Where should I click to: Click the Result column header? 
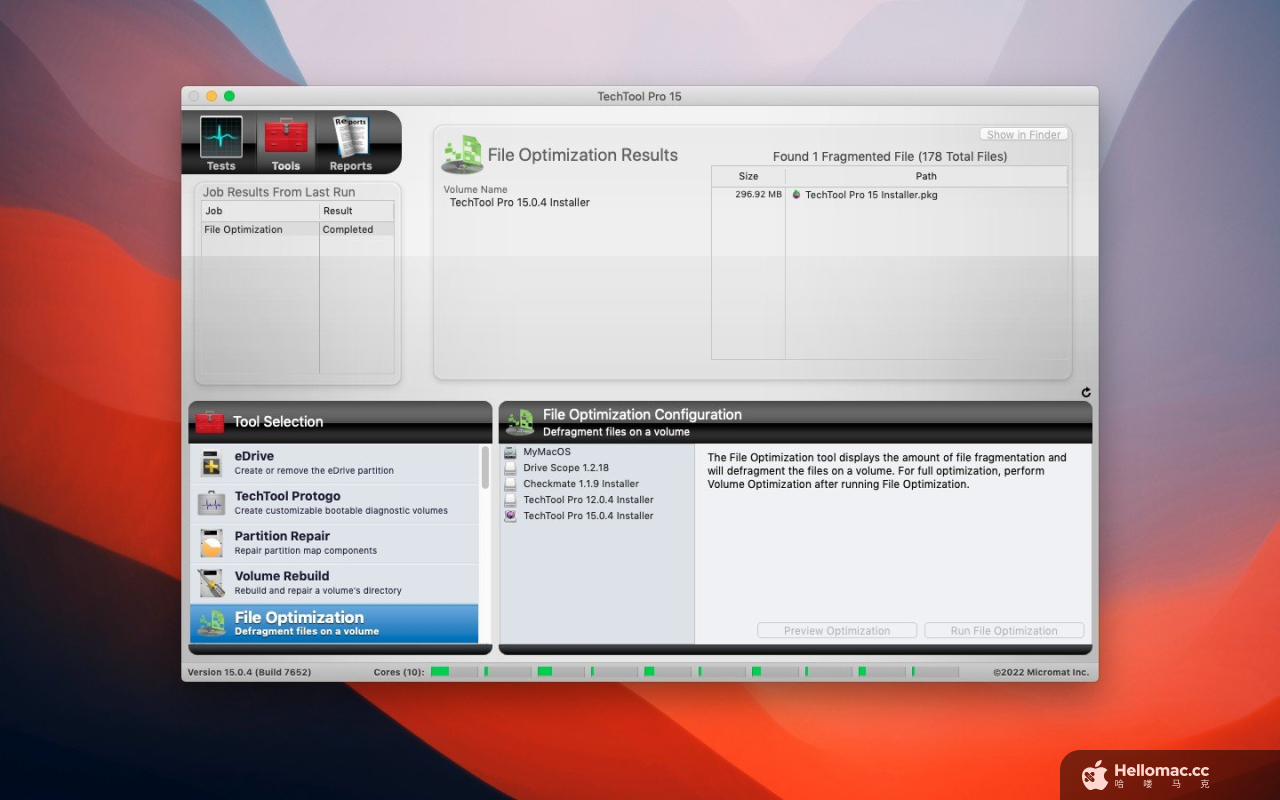point(357,211)
